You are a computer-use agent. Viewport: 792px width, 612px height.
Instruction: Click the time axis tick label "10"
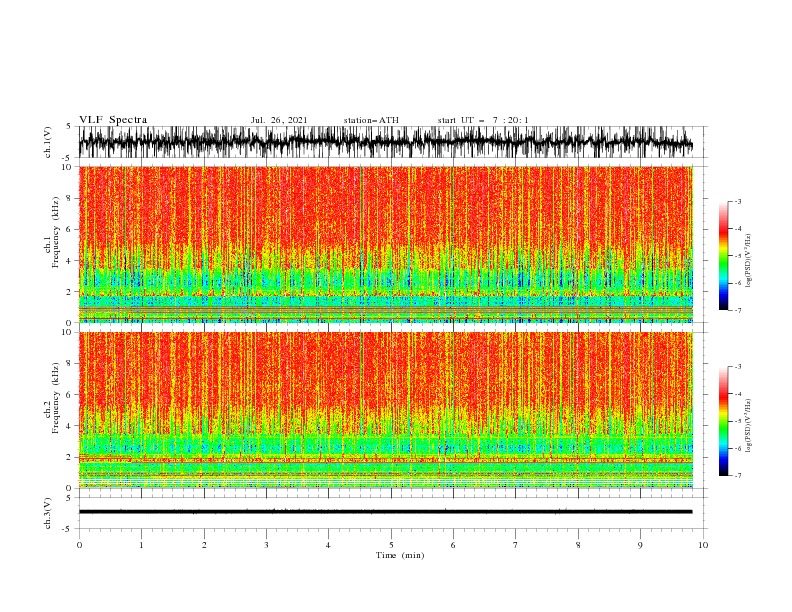click(x=703, y=545)
